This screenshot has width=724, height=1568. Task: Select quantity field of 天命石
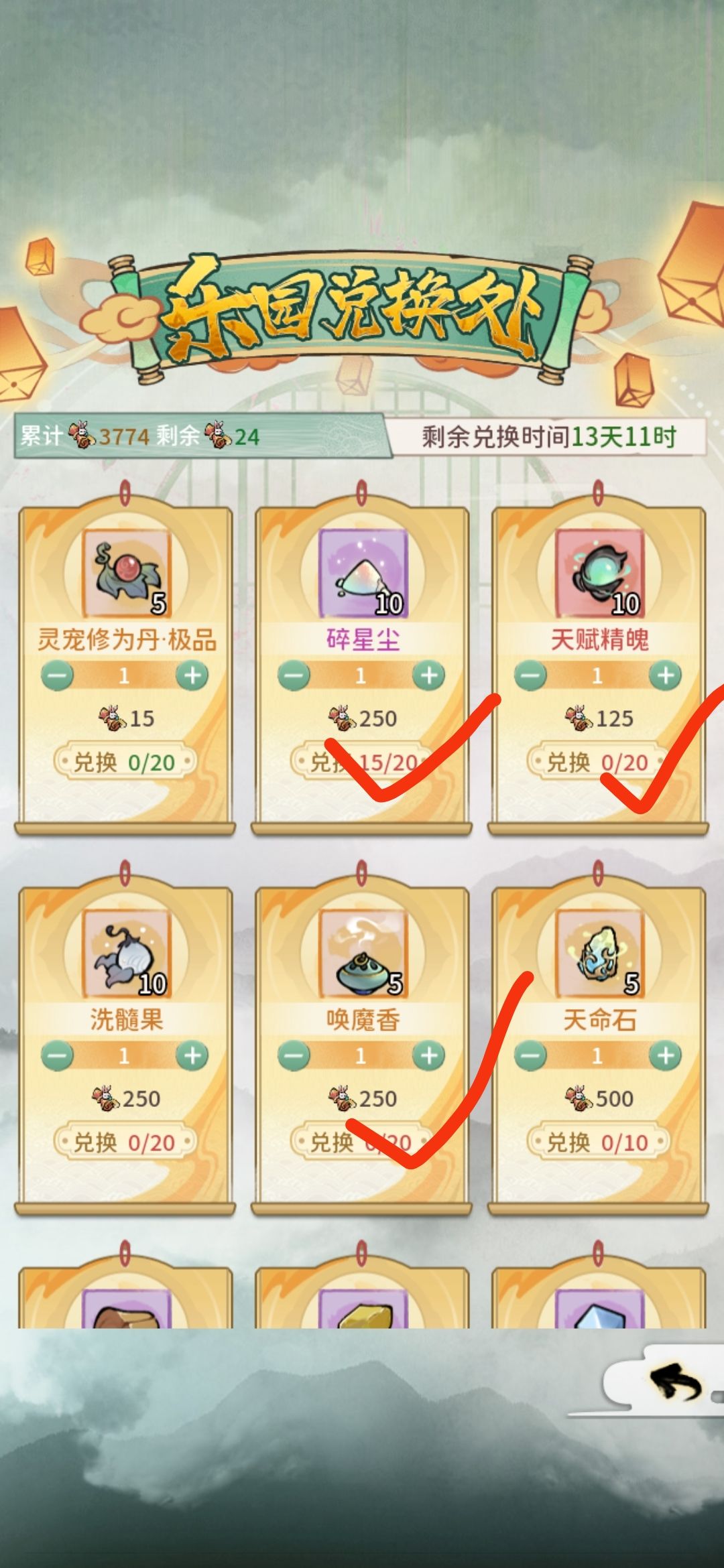pos(597,1056)
